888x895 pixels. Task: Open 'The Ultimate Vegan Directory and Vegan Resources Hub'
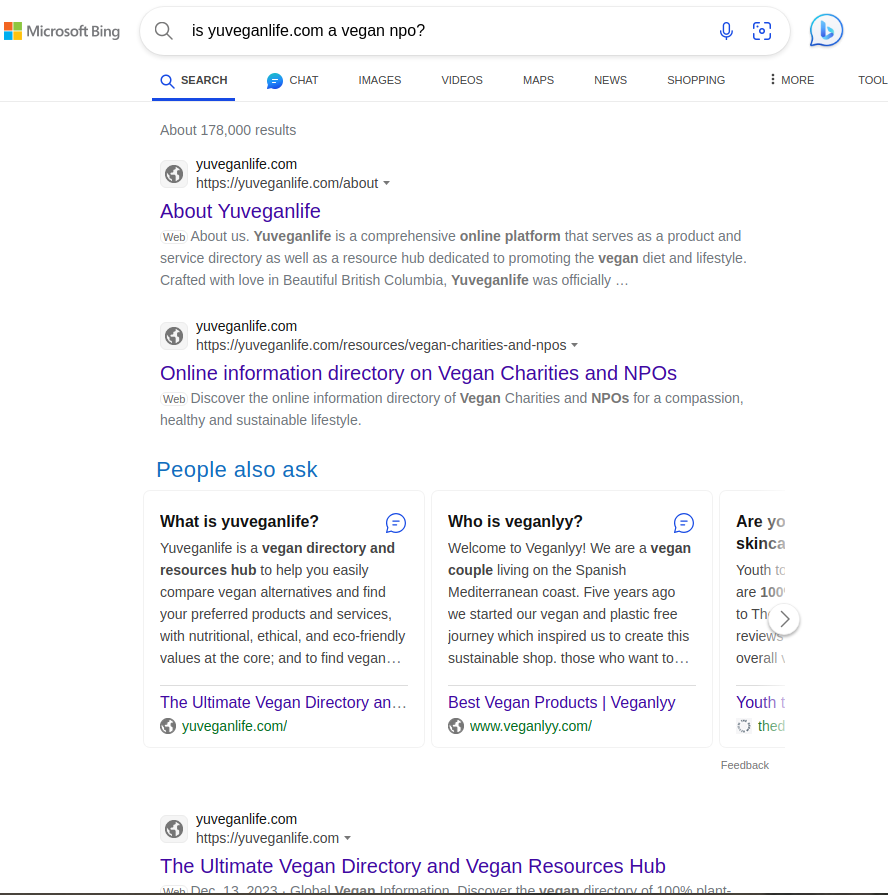(413, 866)
